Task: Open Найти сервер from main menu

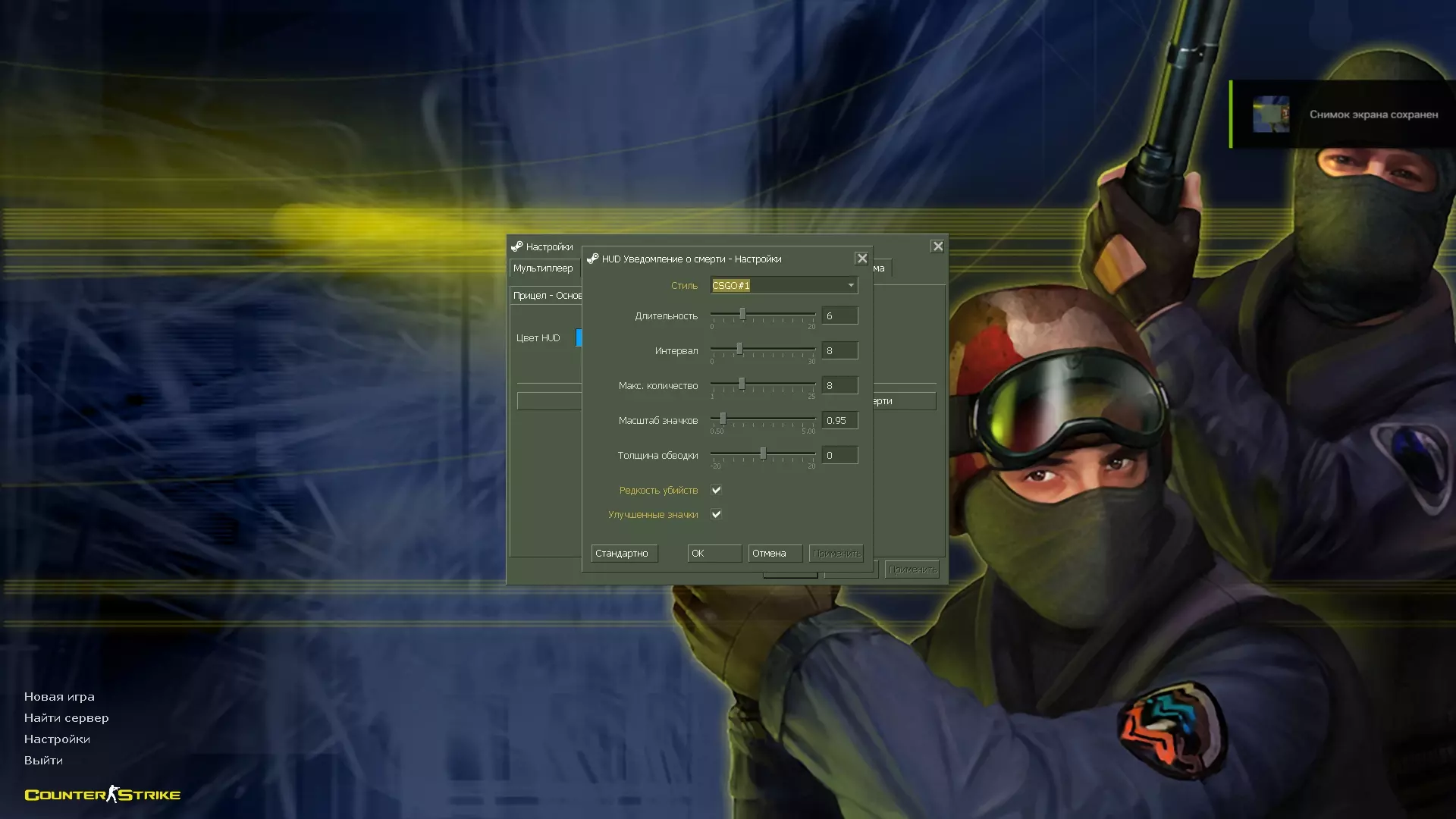Action: [66, 718]
